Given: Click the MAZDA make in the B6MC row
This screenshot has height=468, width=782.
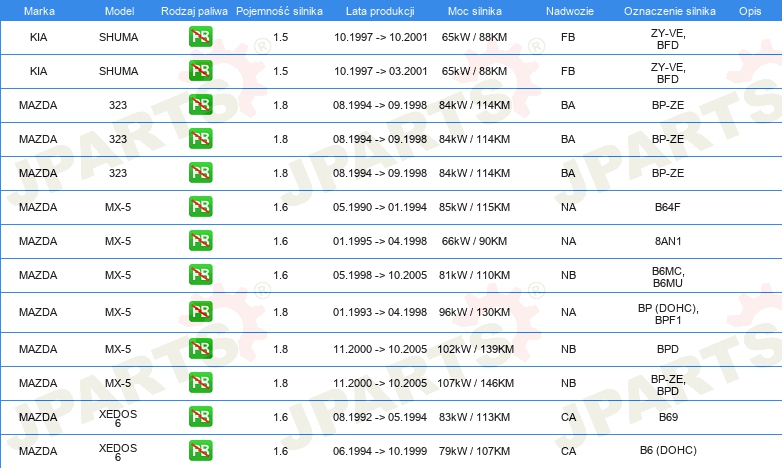Looking at the screenshot, I should pyautogui.click(x=38, y=275).
